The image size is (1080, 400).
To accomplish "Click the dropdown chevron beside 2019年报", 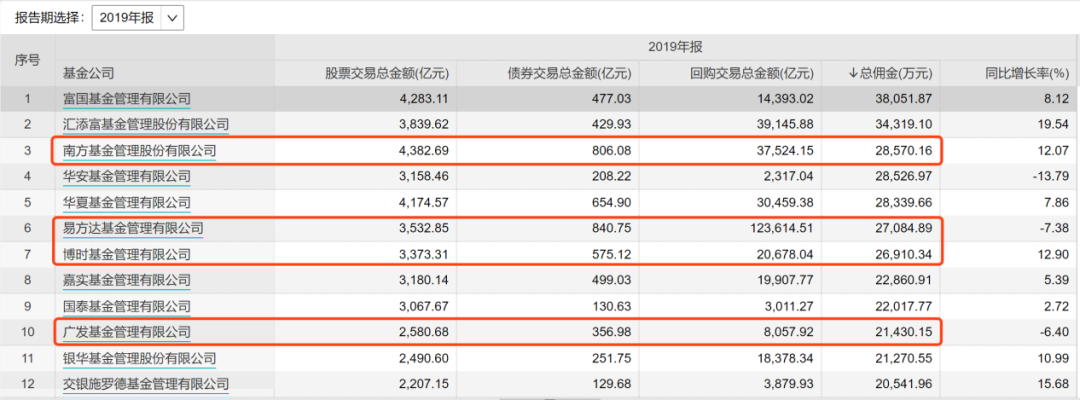I will 172,19.
